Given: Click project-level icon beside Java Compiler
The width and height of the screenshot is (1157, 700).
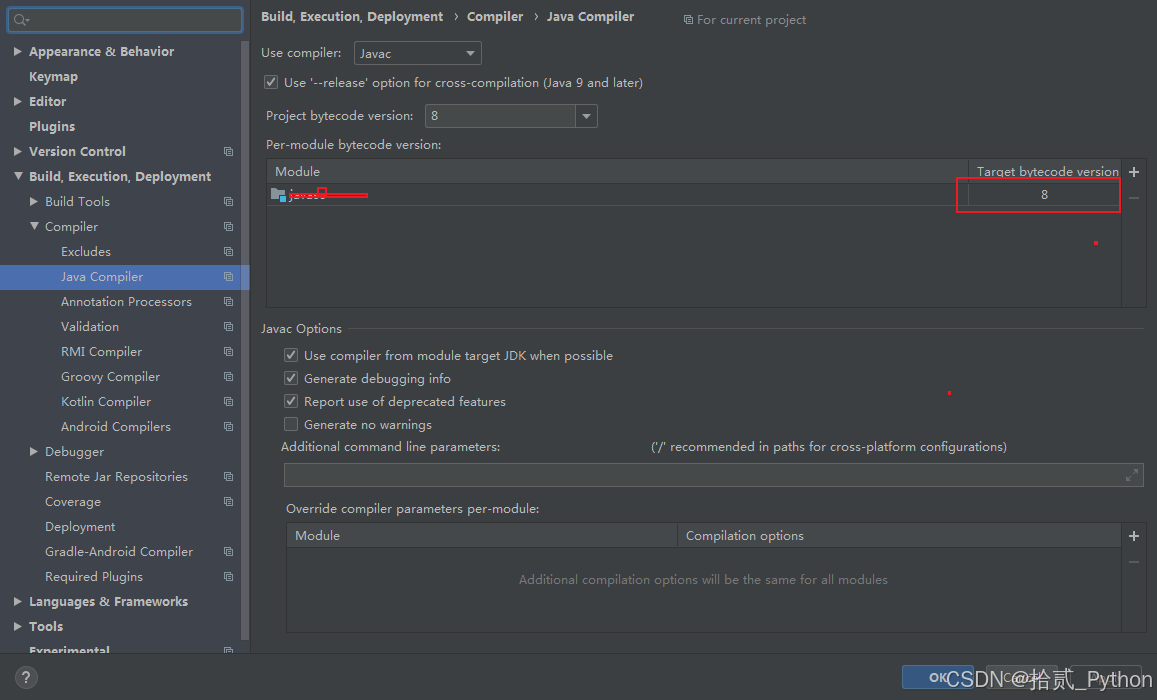Looking at the screenshot, I should [x=229, y=277].
